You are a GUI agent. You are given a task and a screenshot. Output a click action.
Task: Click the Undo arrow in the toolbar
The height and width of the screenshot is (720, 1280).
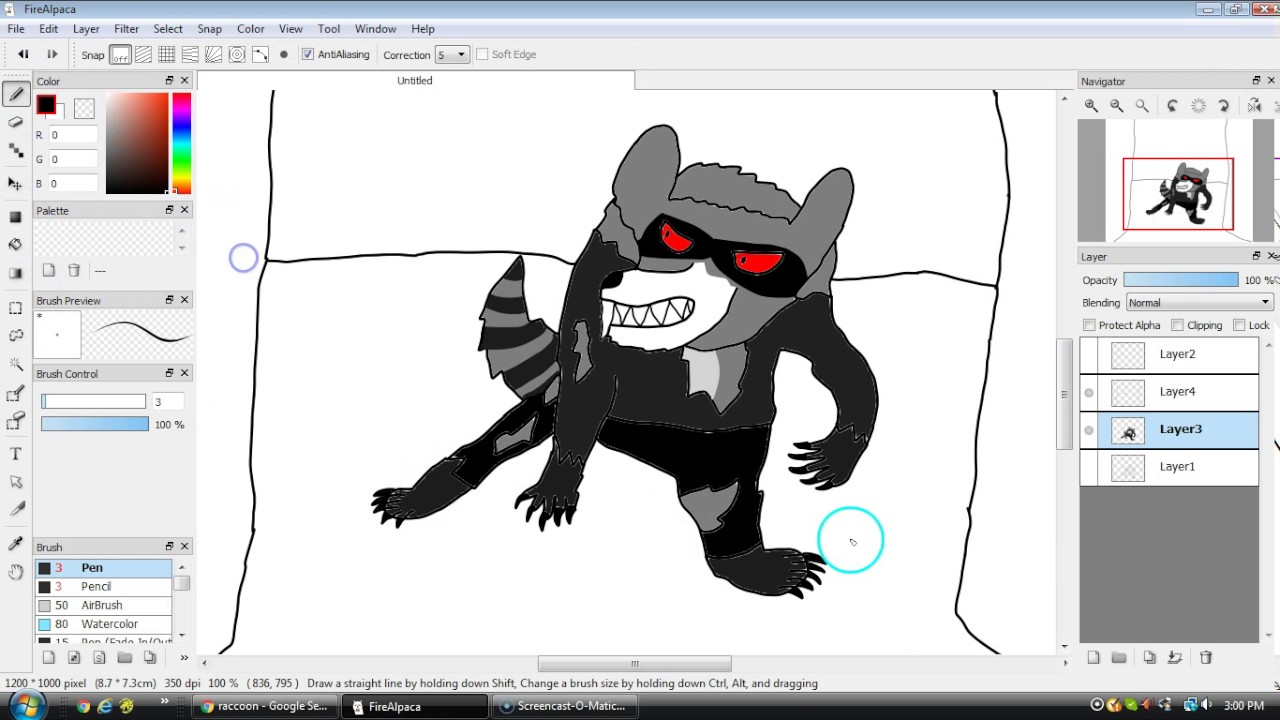(23, 54)
